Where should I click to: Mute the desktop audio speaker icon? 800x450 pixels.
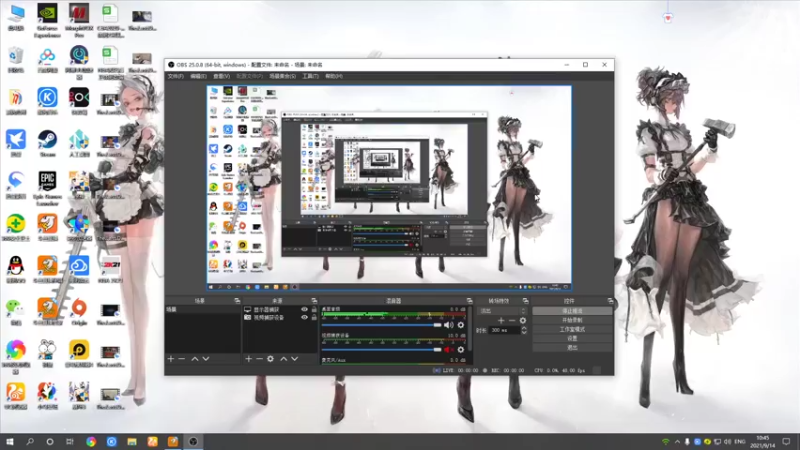click(448, 325)
